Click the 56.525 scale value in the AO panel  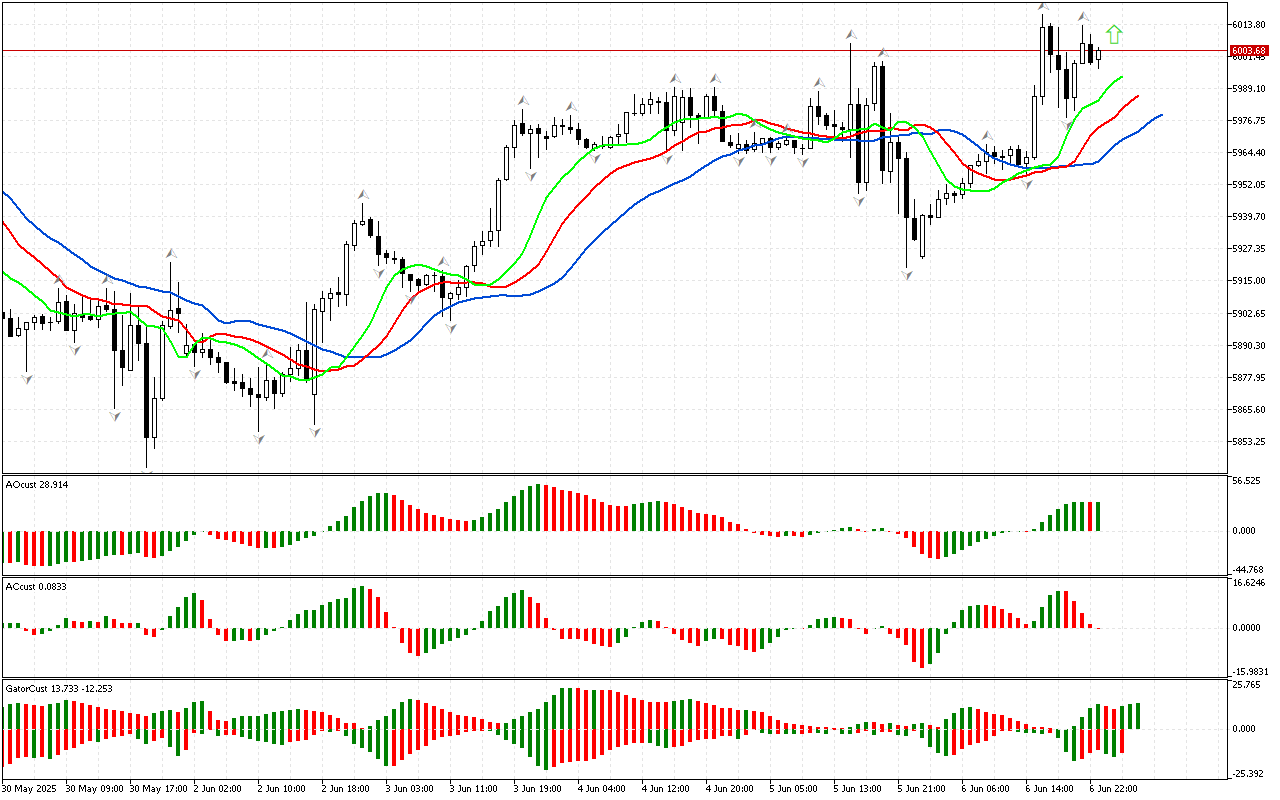(x=1245, y=481)
